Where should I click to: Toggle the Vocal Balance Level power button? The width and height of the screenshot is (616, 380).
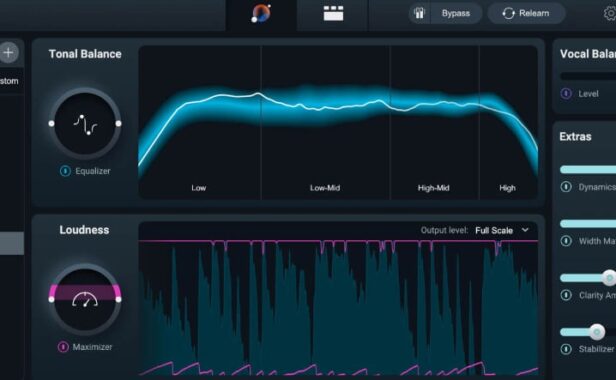coord(566,94)
